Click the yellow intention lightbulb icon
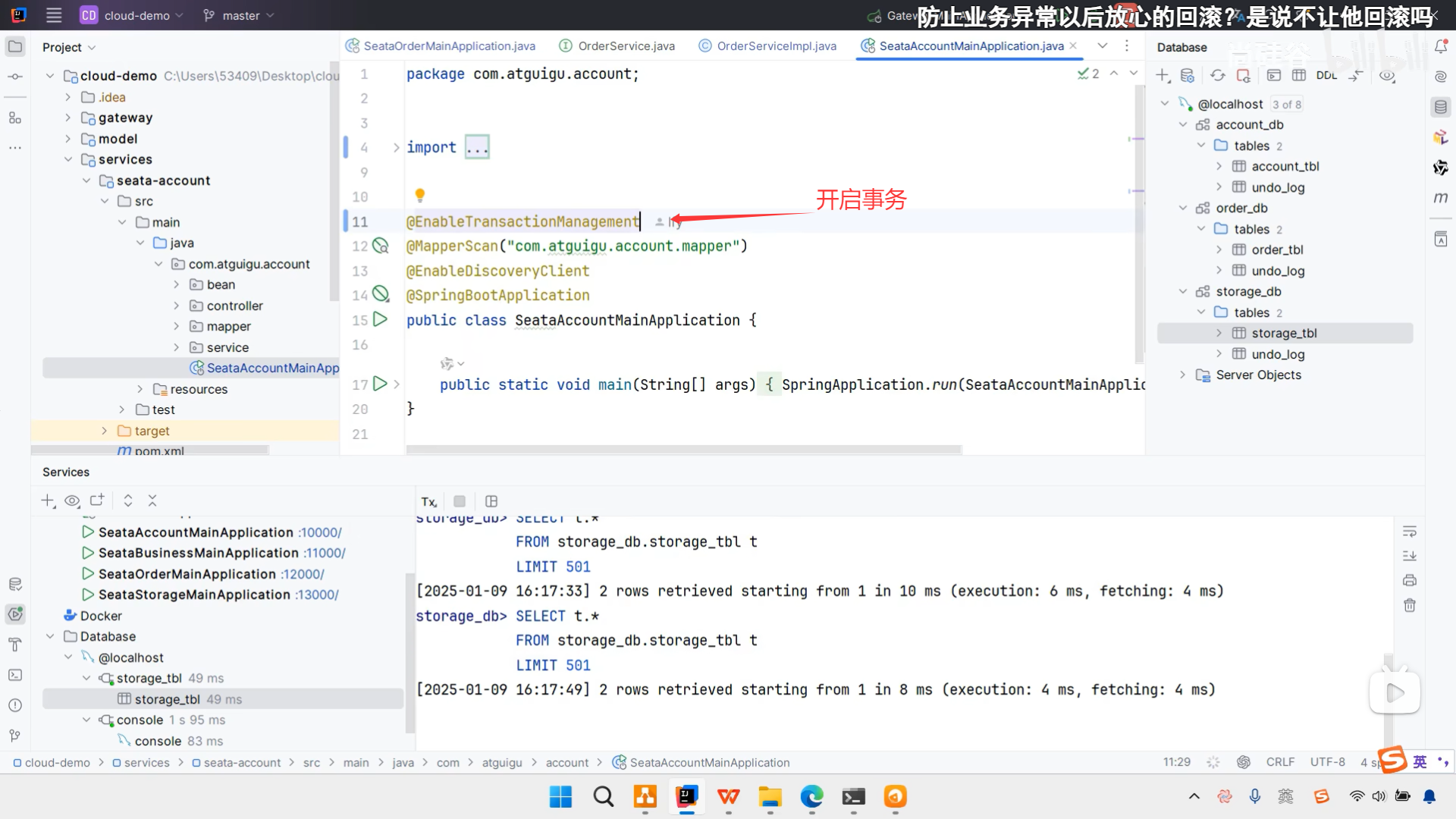The image size is (1456, 819). click(419, 195)
